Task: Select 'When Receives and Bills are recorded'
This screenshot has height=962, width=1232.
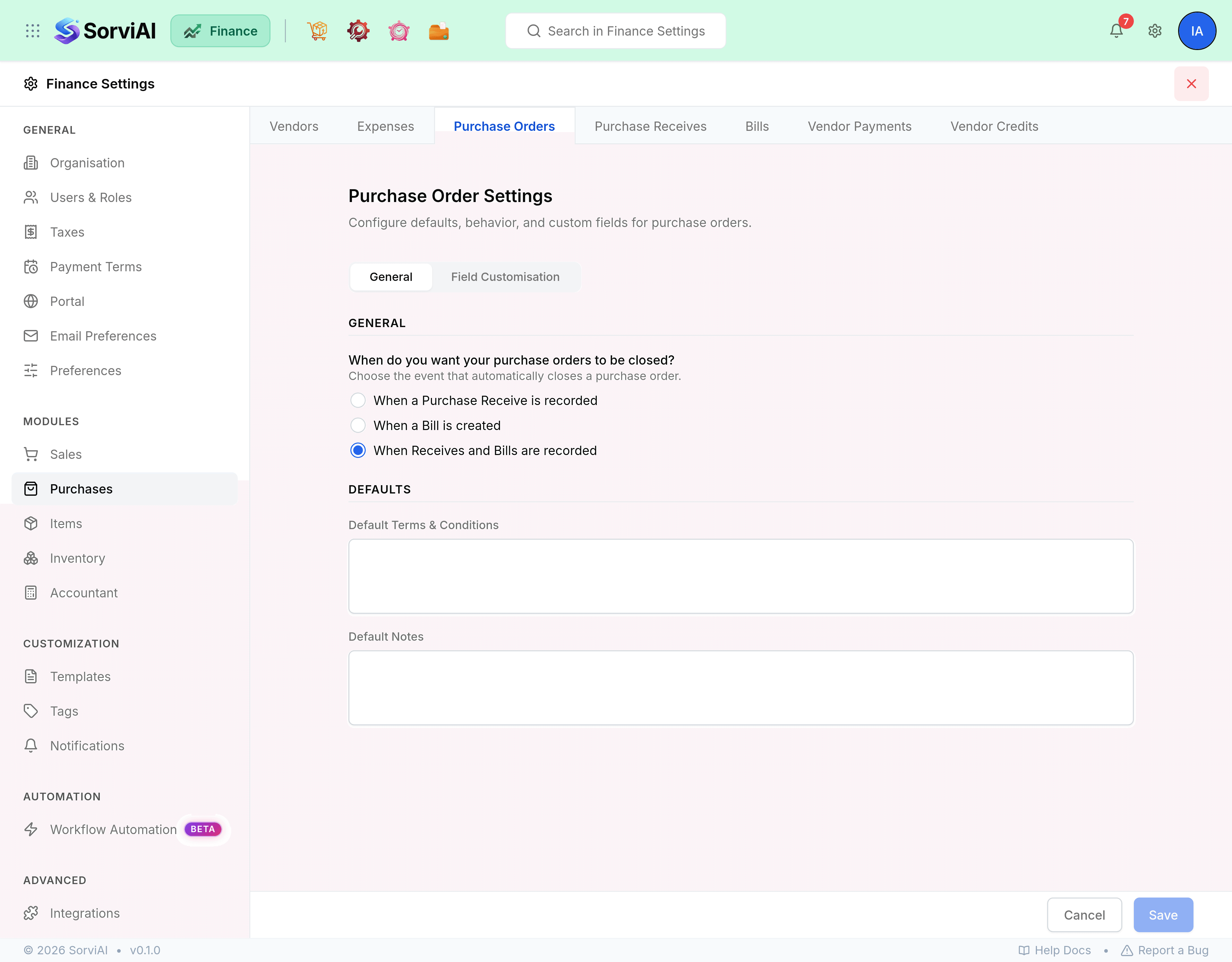Action: click(x=358, y=451)
